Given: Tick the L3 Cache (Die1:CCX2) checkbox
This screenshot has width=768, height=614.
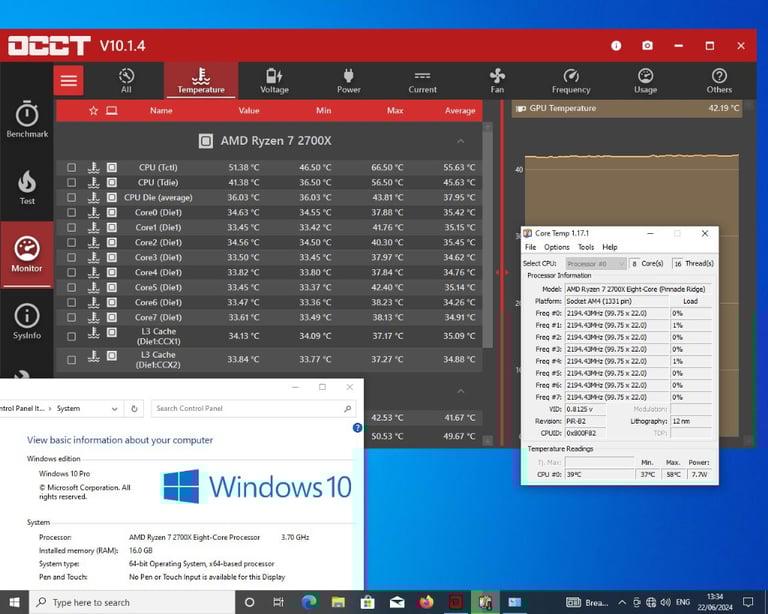Looking at the screenshot, I should click(x=72, y=360).
